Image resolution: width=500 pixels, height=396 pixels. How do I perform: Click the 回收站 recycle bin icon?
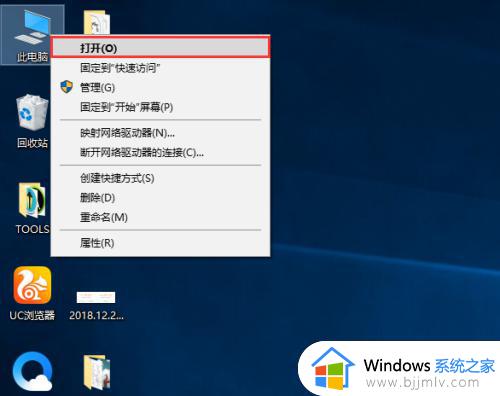(x=32, y=113)
